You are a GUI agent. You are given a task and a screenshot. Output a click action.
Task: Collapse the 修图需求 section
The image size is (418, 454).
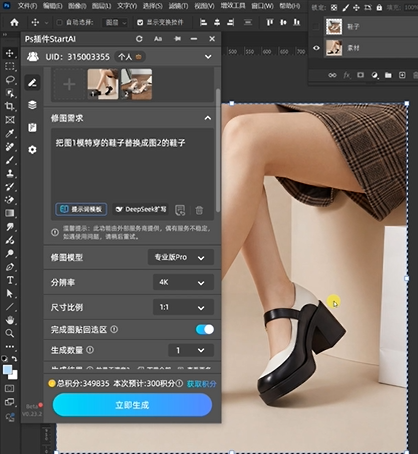click(x=208, y=118)
